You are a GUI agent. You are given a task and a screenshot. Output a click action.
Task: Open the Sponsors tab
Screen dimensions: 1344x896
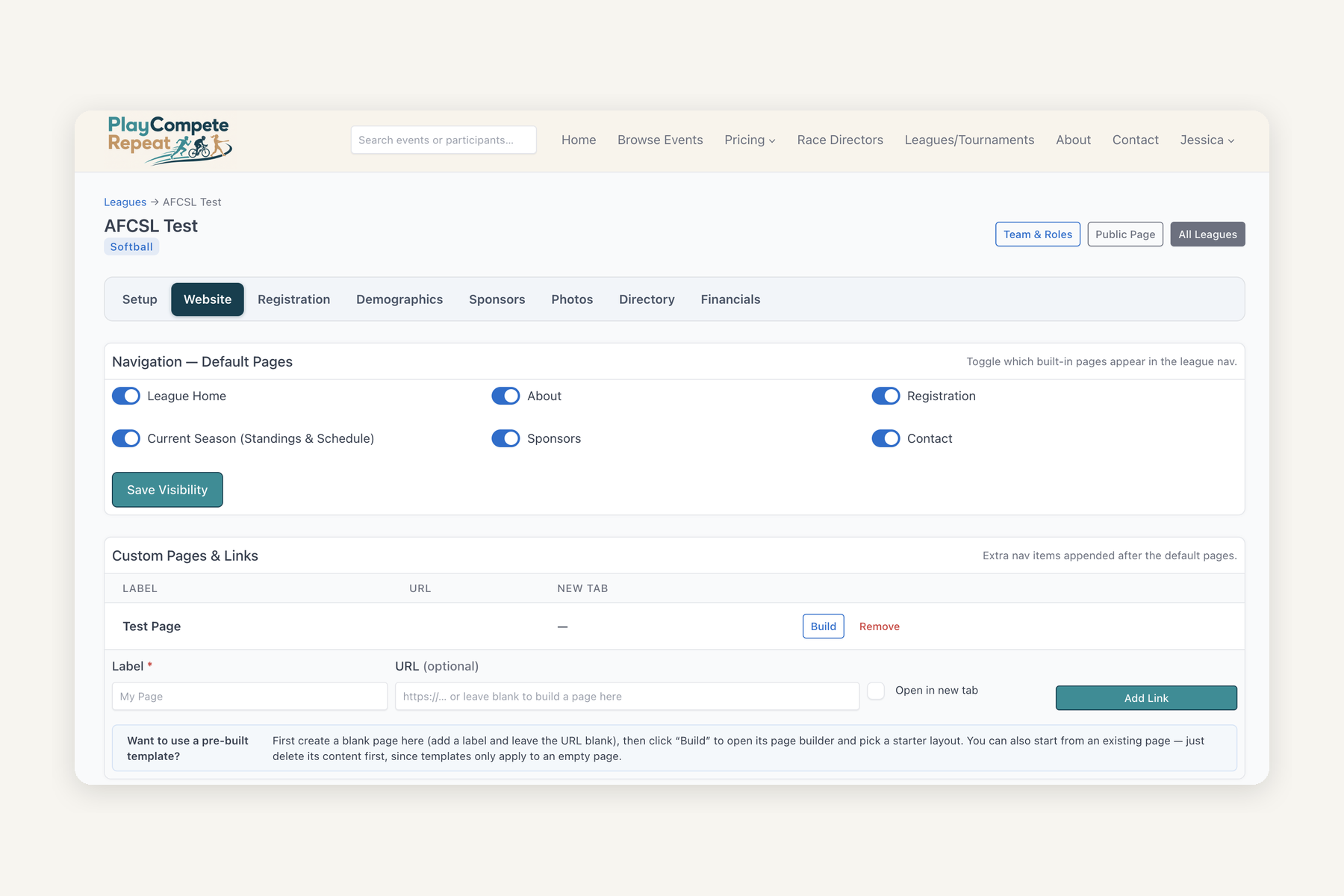coord(497,299)
